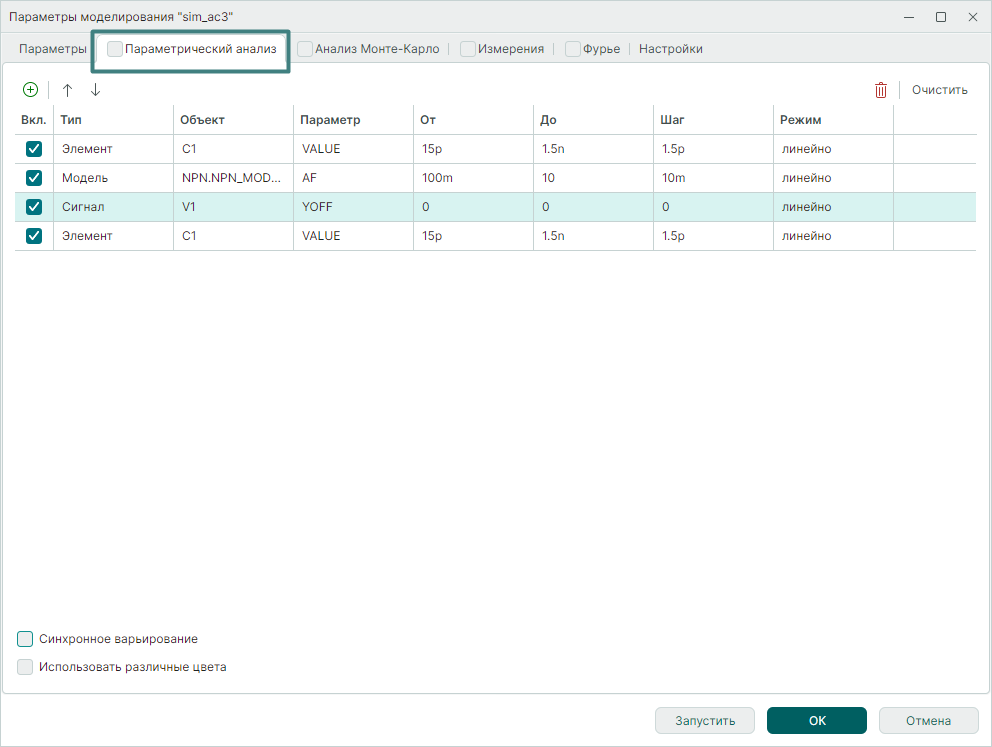Open Параметр cell showing YOFF
This screenshot has height=747, width=992.
(352, 207)
